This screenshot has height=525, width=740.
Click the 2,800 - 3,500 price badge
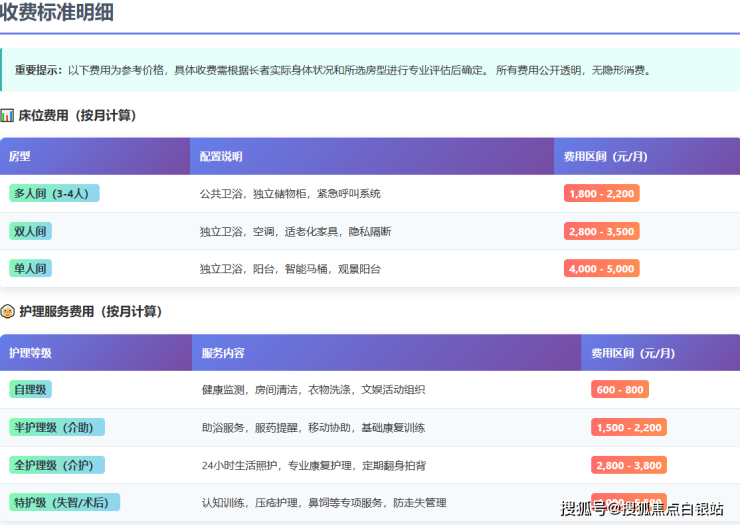[601, 231]
